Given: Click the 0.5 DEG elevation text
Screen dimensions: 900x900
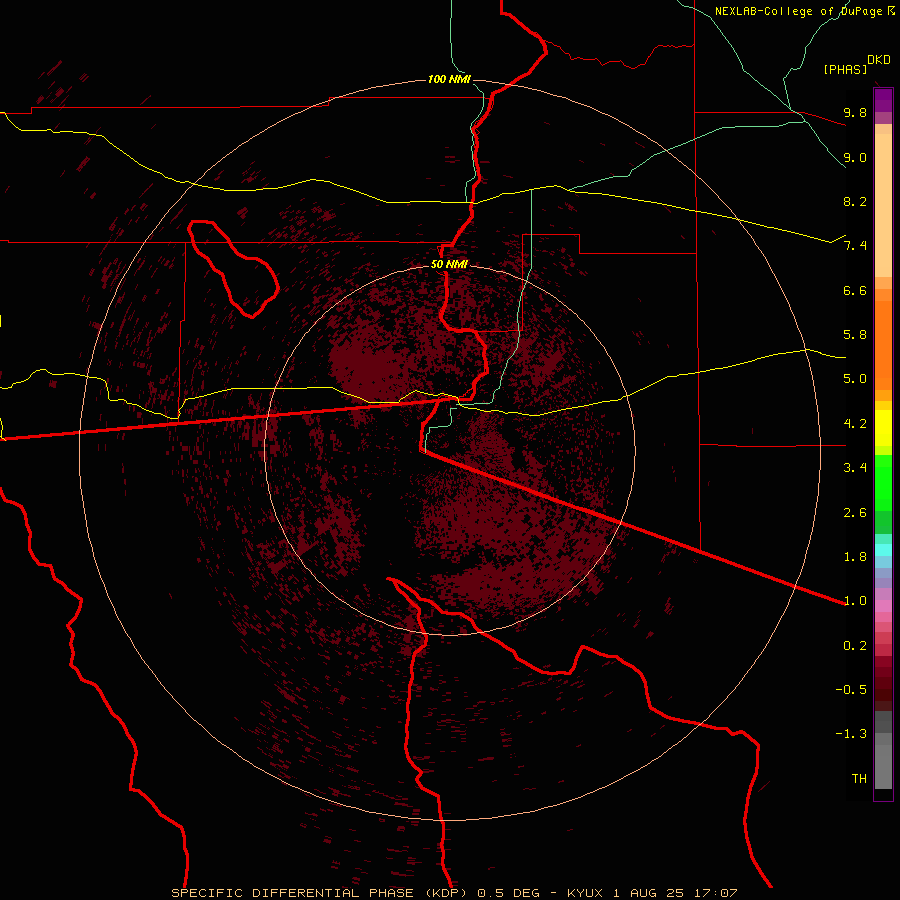Looking at the screenshot, I should 509,893.
